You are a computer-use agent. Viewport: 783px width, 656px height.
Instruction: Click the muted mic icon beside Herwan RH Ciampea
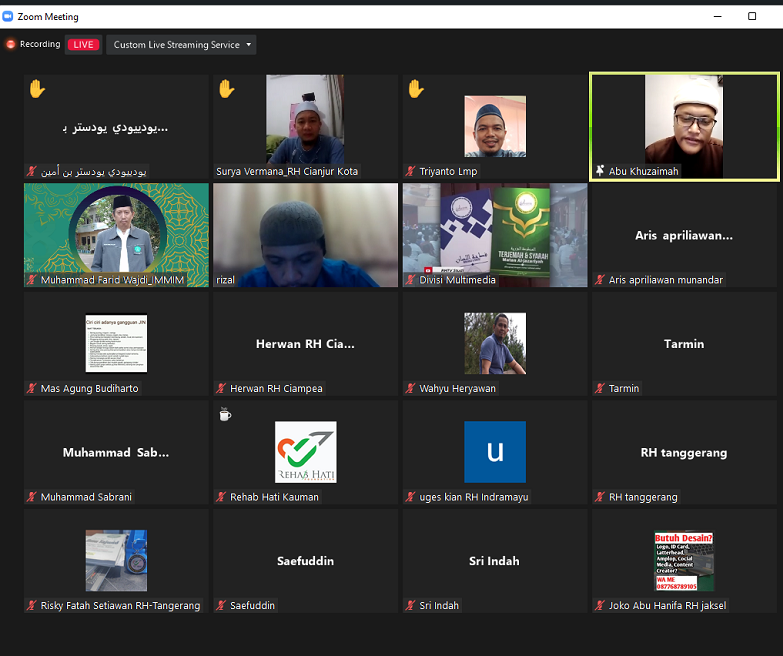pos(221,388)
